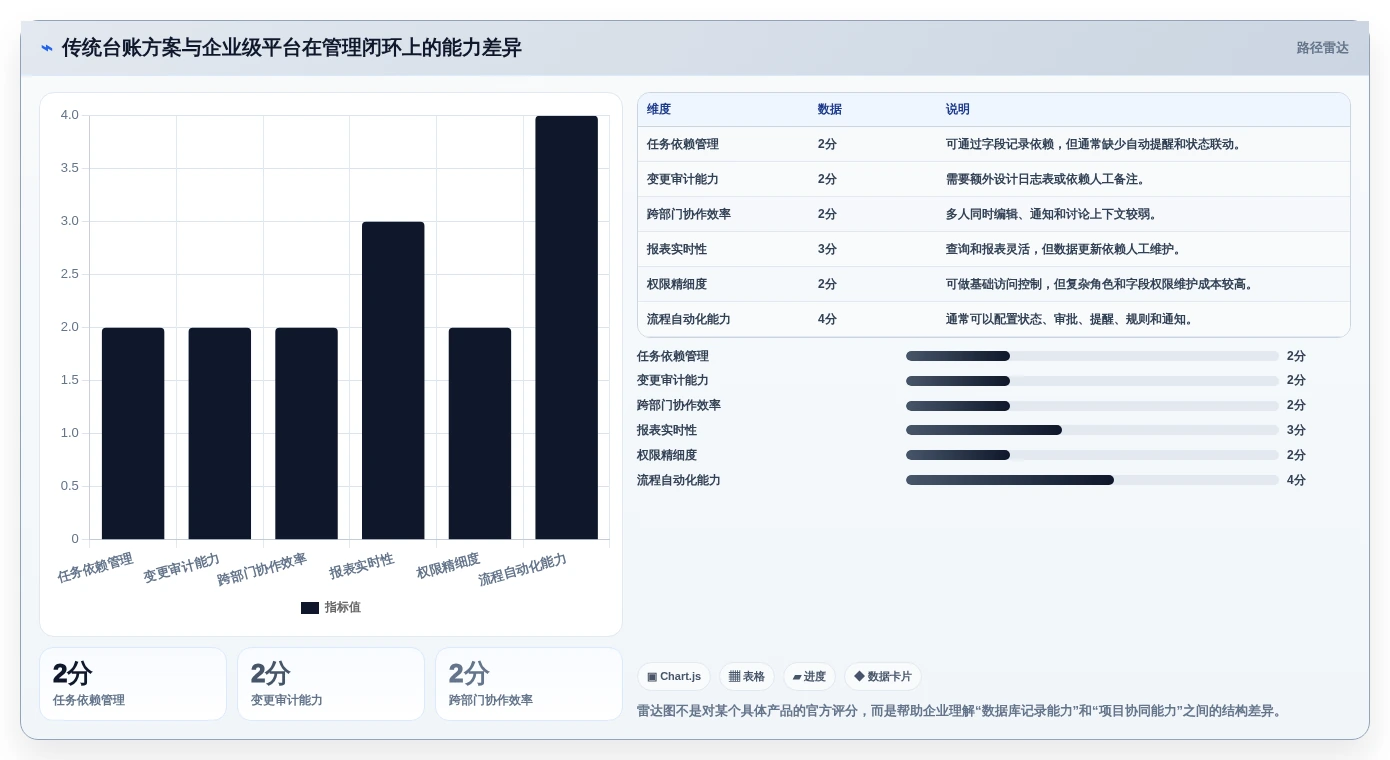Click description 通常可以配置状态、审批、提醒、规则和通知。
The height and width of the screenshot is (760, 1390).
[1070, 319]
